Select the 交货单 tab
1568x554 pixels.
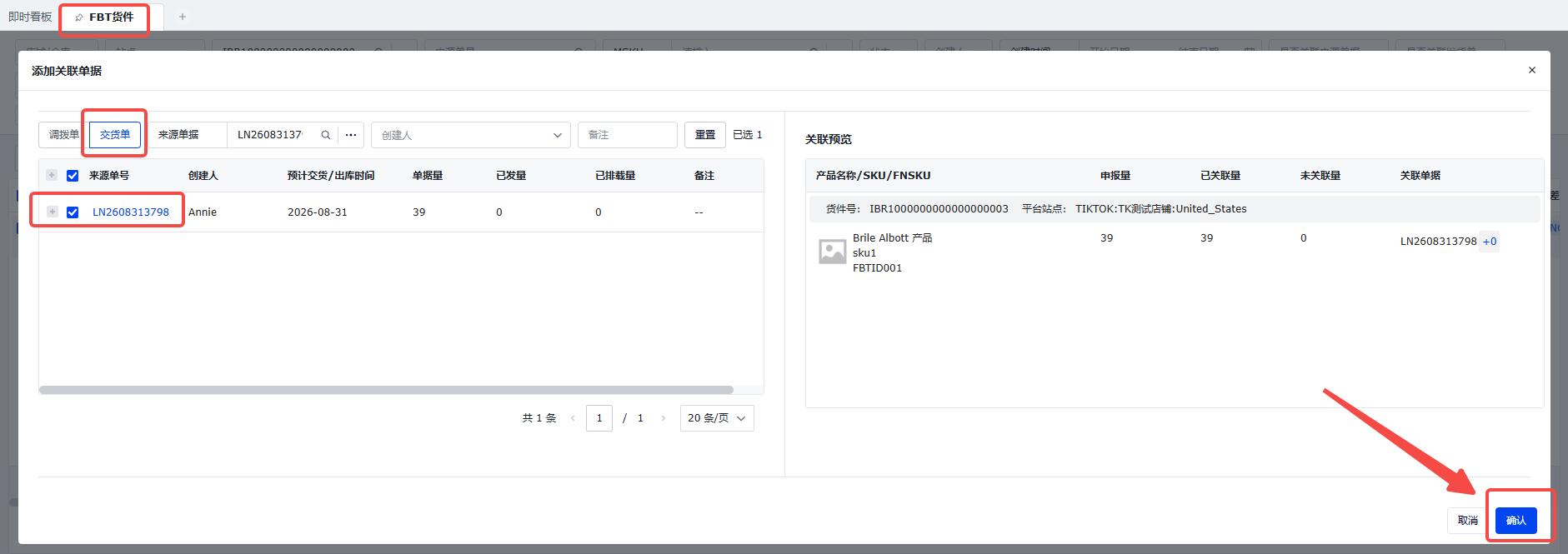pos(115,135)
